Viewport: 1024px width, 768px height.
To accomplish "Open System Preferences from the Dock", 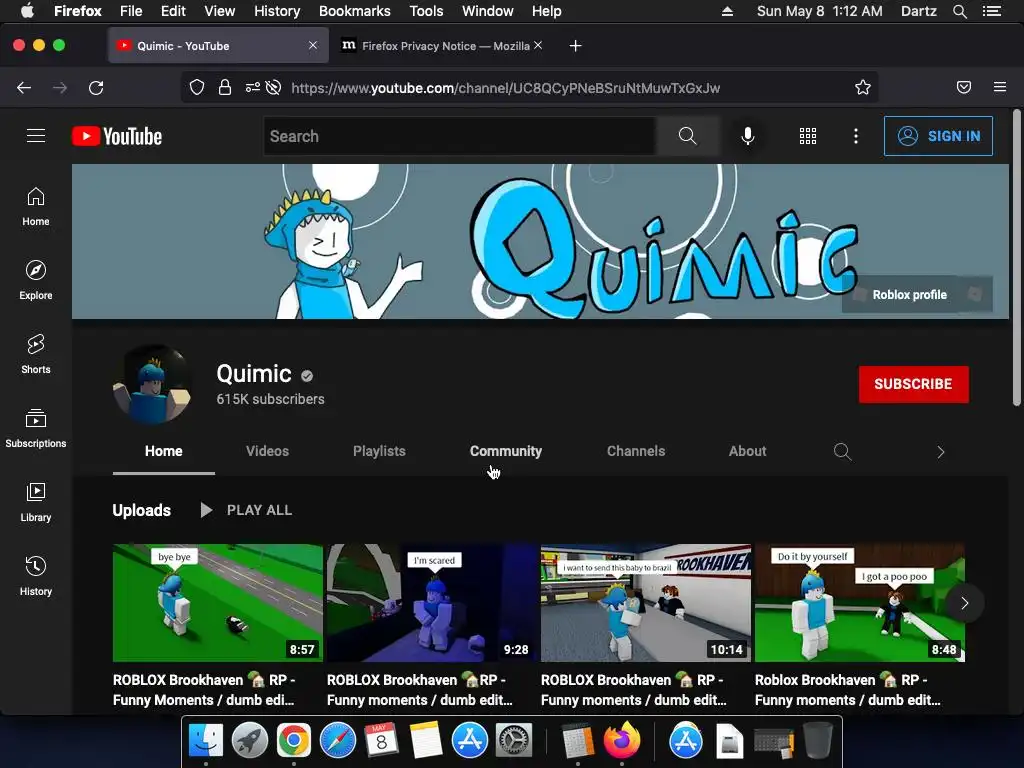I will [x=513, y=740].
